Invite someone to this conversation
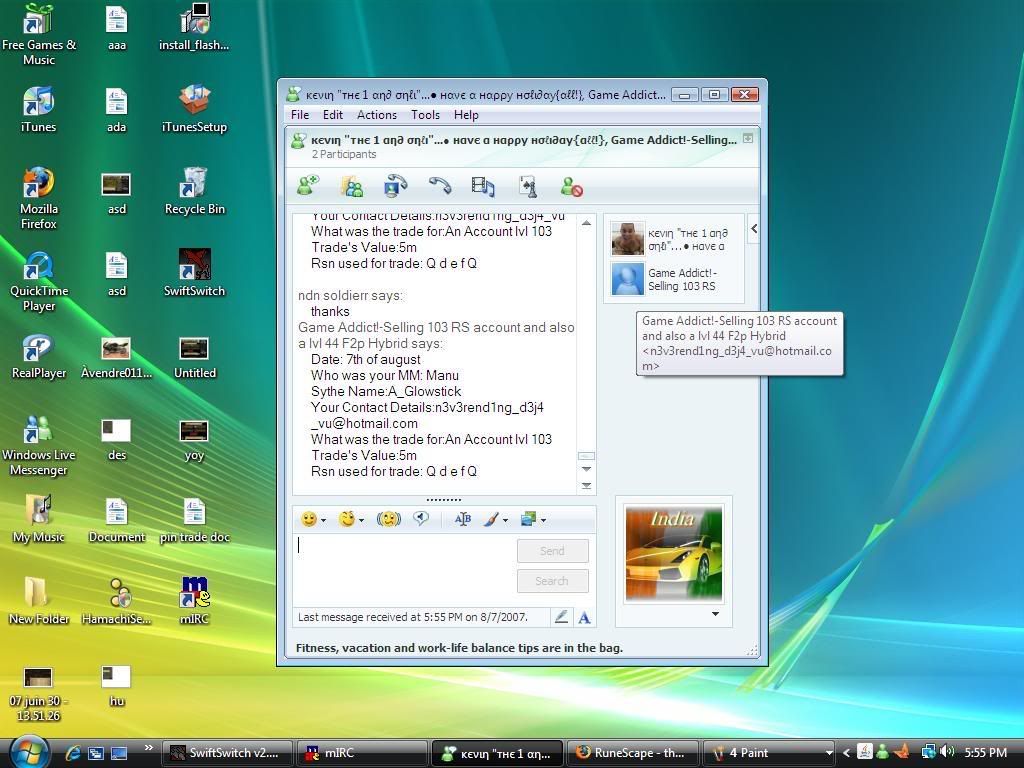This screenshot has height=768, width=1024. coord(308,187)
